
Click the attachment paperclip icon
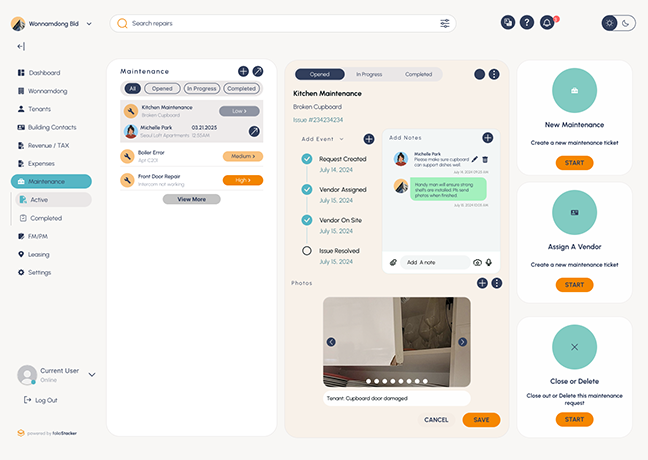click(x=393, y=262)
